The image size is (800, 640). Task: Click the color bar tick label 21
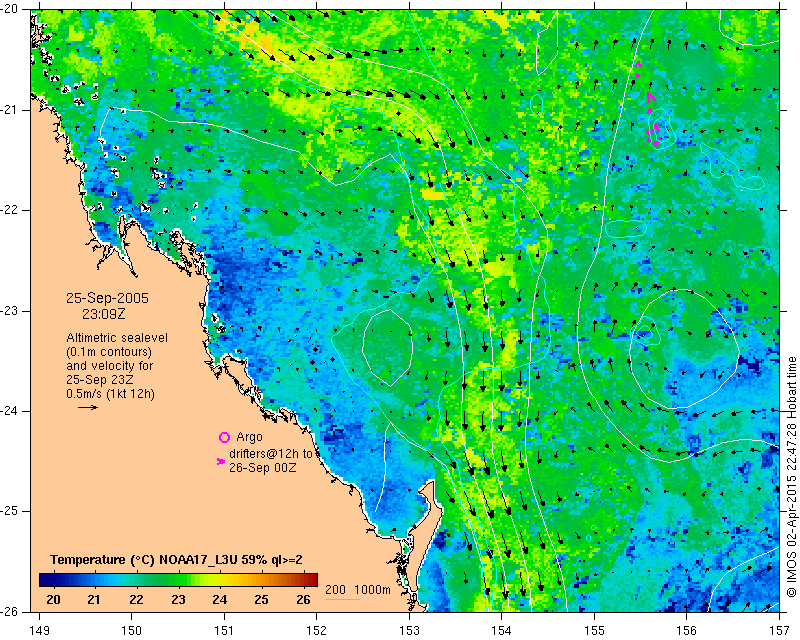click(94, 599)
